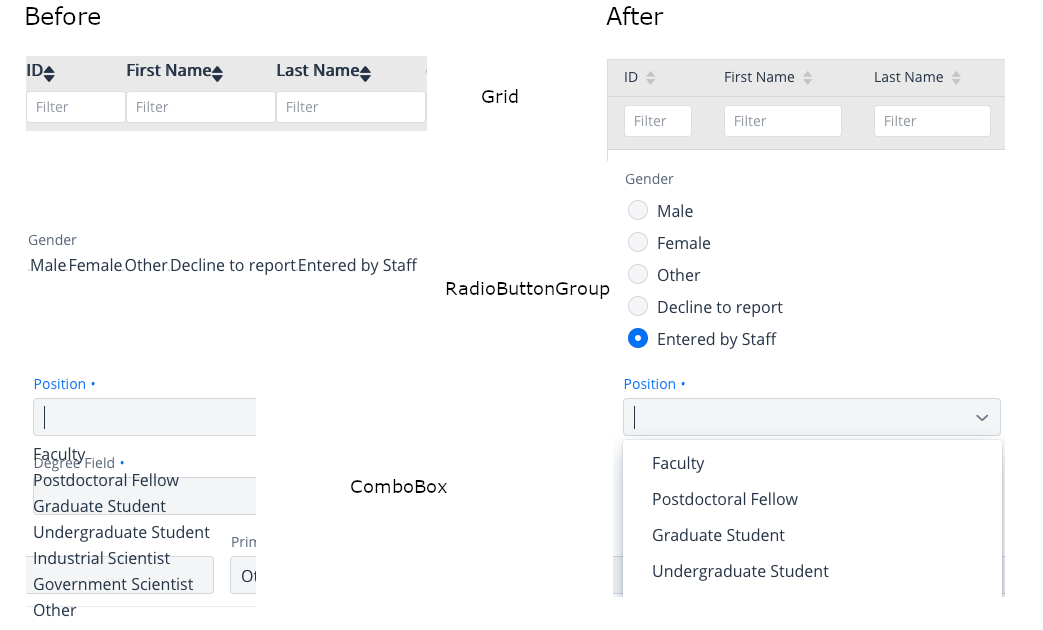Click Industrial Scientist in the unstyled Before list

coord(101,558)
